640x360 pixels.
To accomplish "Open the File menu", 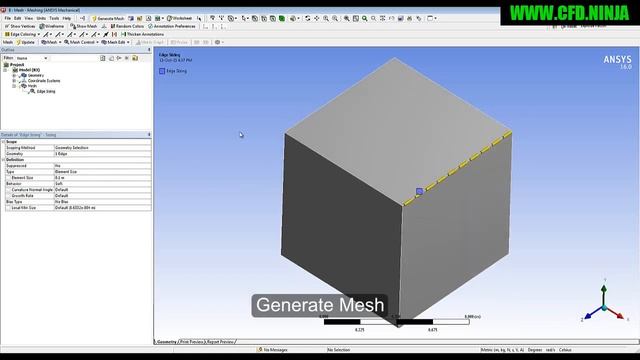I will [x=8, y=18].
